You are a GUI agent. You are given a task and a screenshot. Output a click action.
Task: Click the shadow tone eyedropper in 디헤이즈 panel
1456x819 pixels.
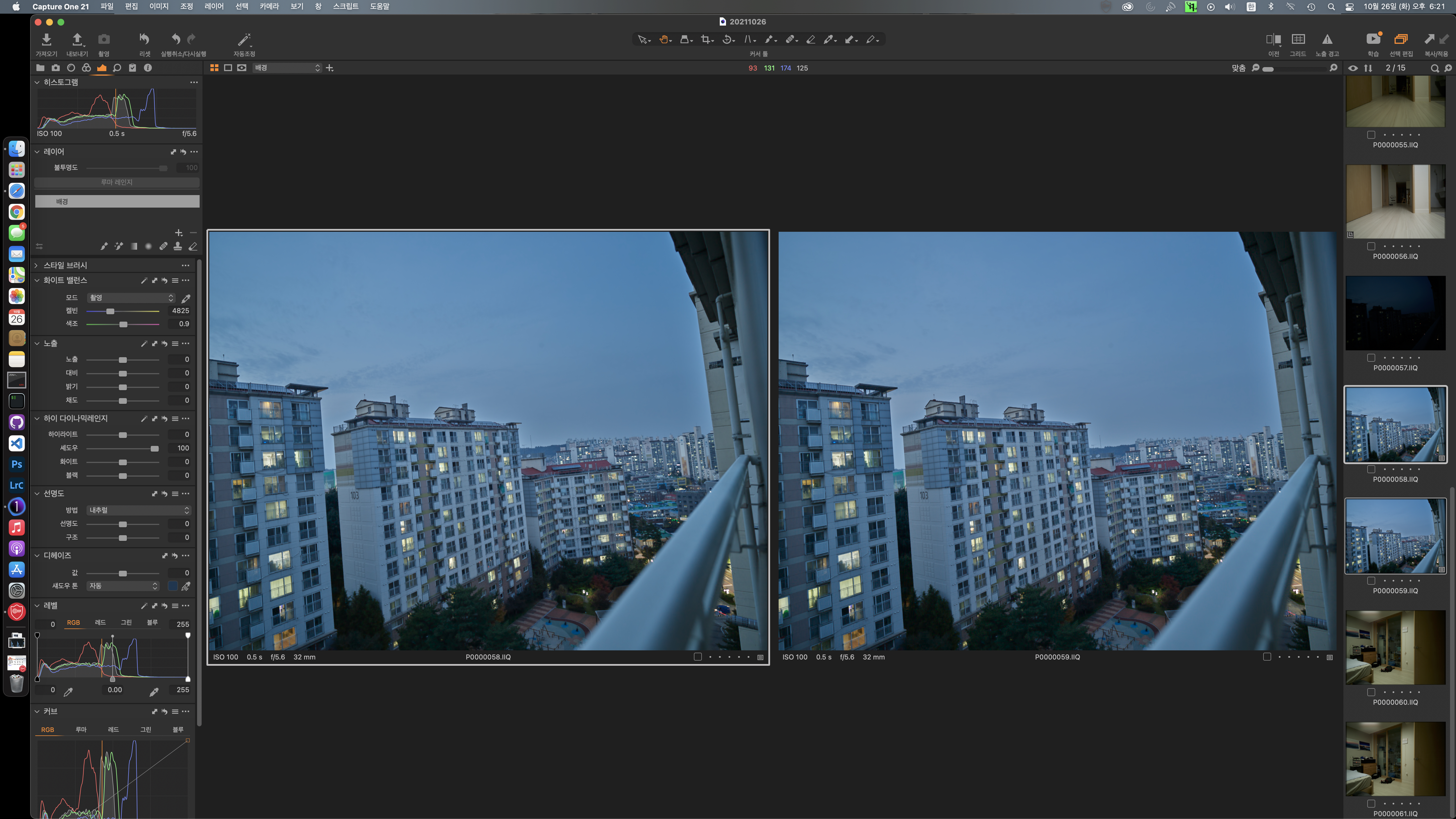186,586
